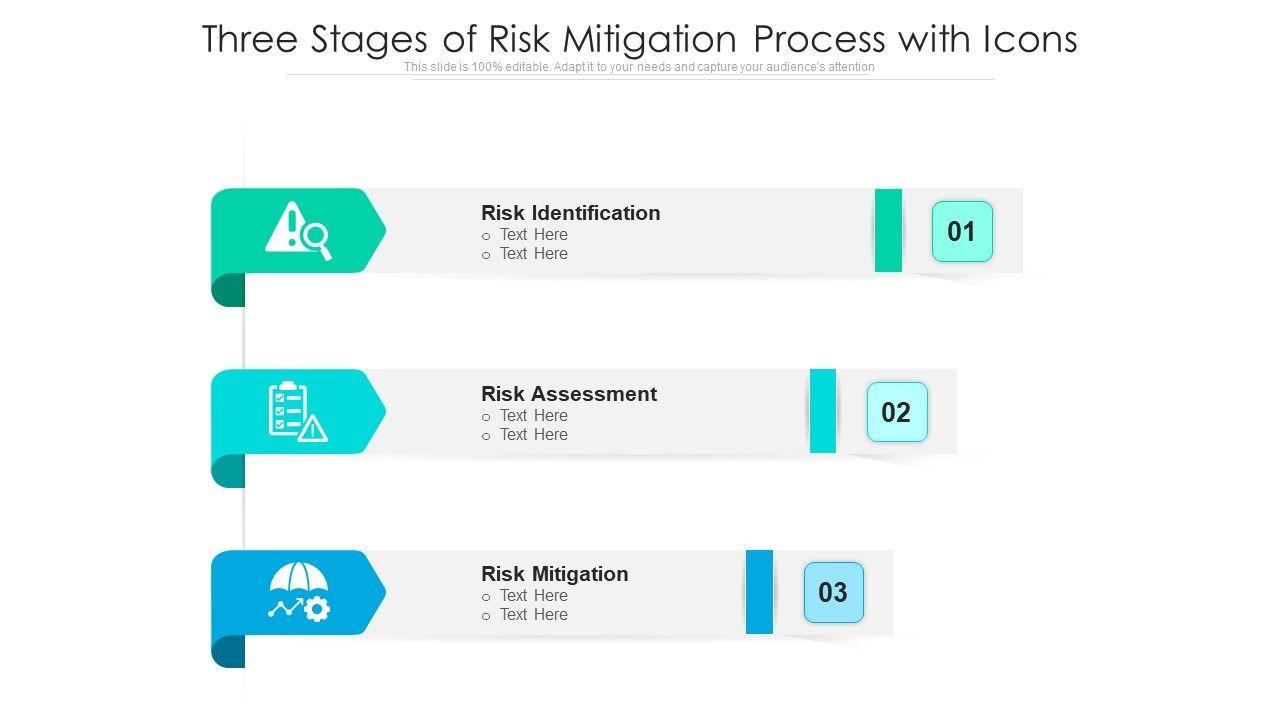Image resolution: width=1280 pixels, height=720 pixels.
Task: Click the Risk Identification heading
Action: pos(570,213)
